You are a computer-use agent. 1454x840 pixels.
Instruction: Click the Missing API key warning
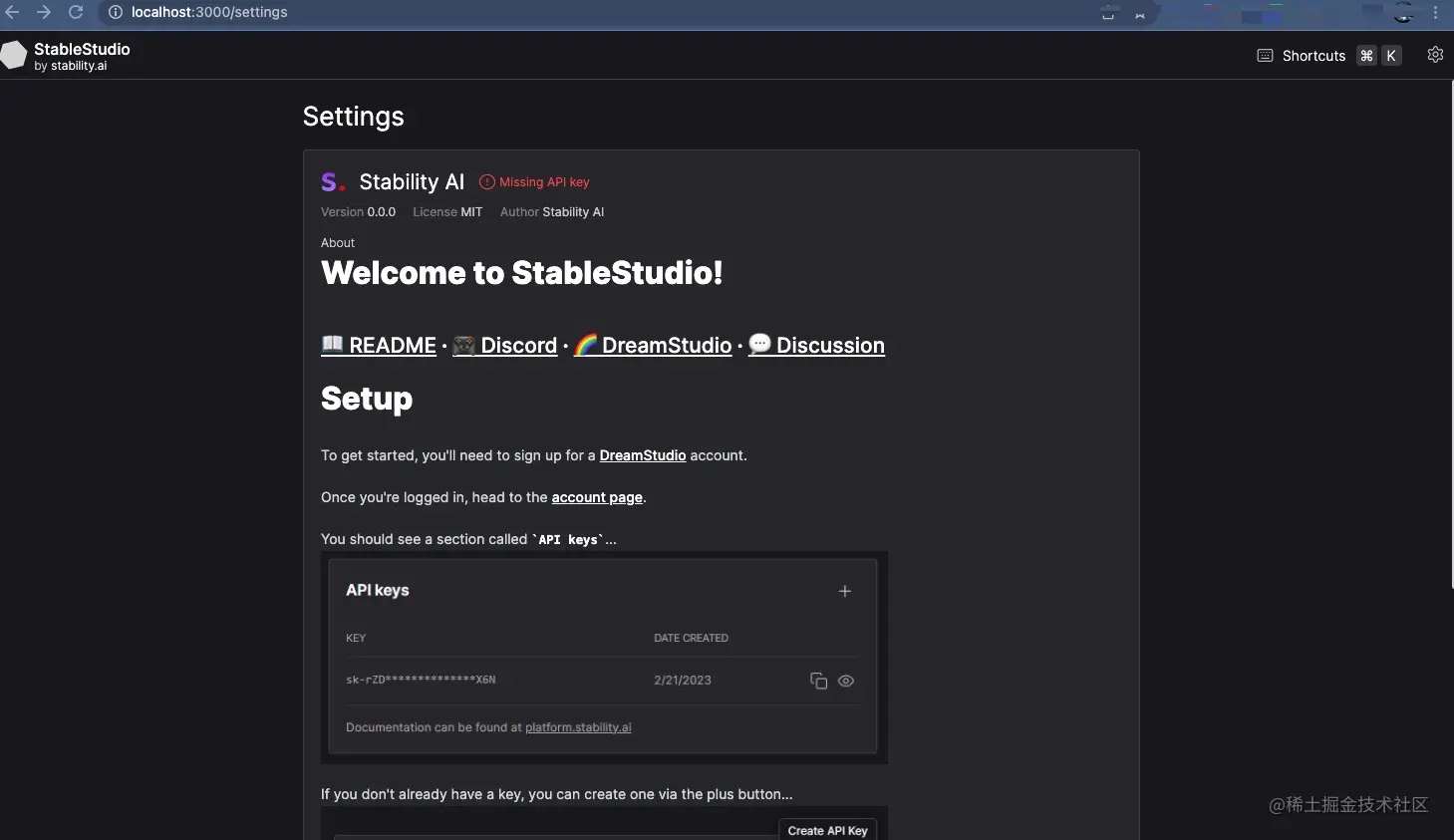coord(534,182)
